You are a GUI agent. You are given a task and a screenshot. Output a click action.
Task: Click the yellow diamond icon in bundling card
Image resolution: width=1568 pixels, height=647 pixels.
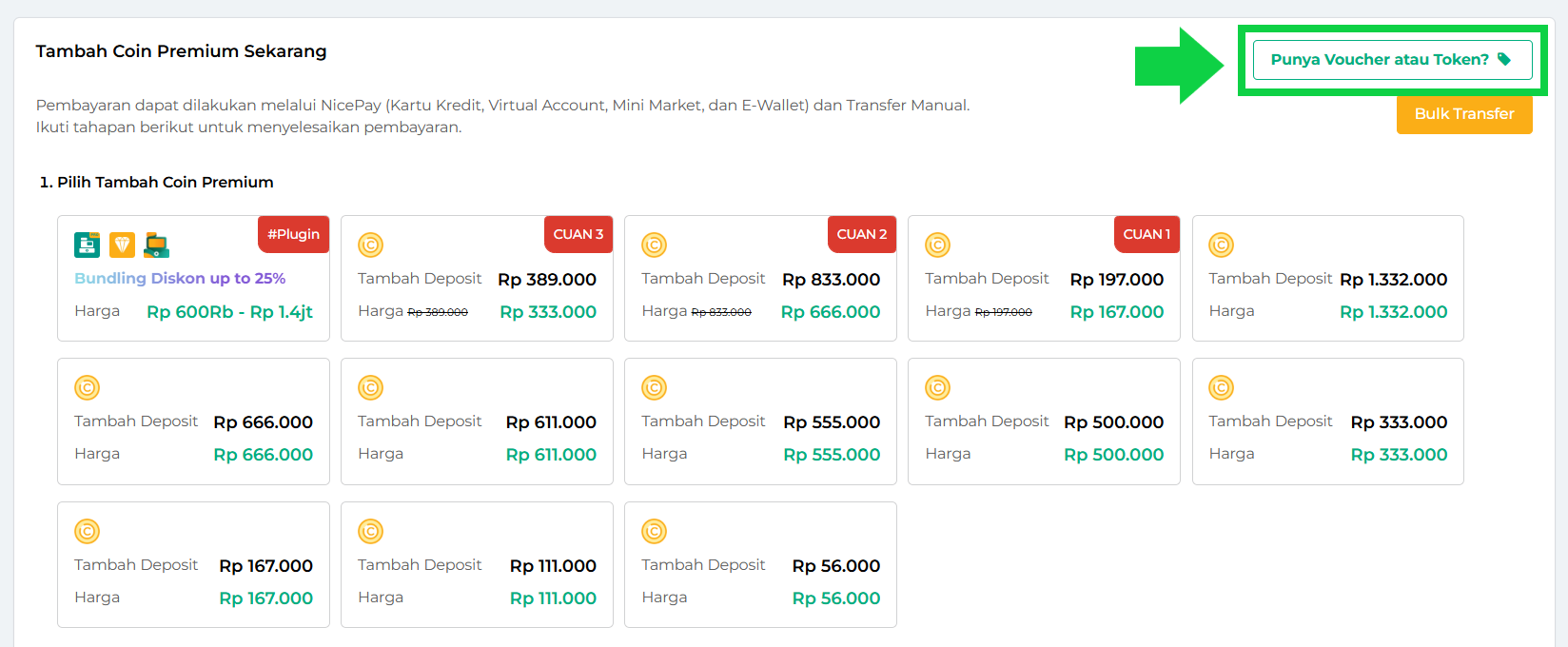tap(122, 245)
